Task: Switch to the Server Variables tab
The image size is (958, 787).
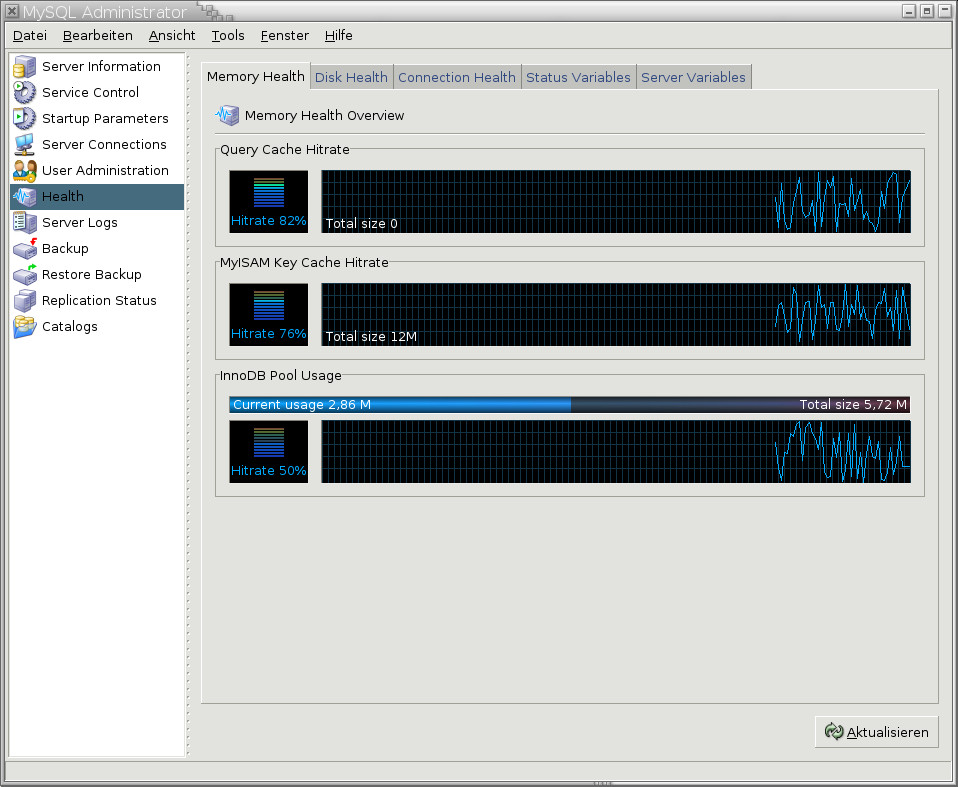Action: (693, 78)
